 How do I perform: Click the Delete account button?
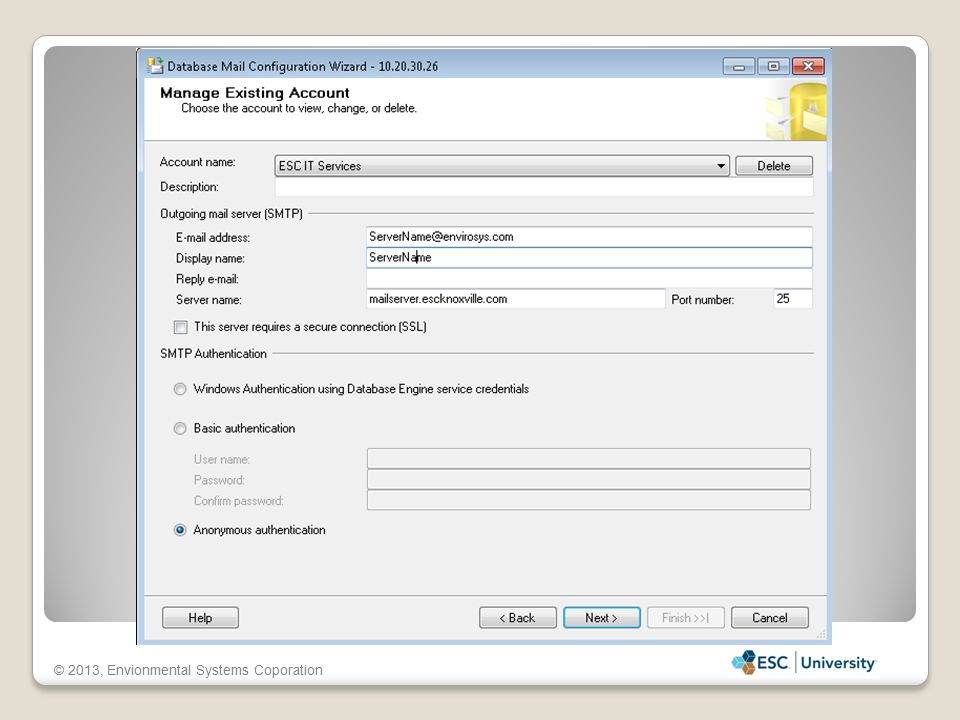tap(774, 166)
